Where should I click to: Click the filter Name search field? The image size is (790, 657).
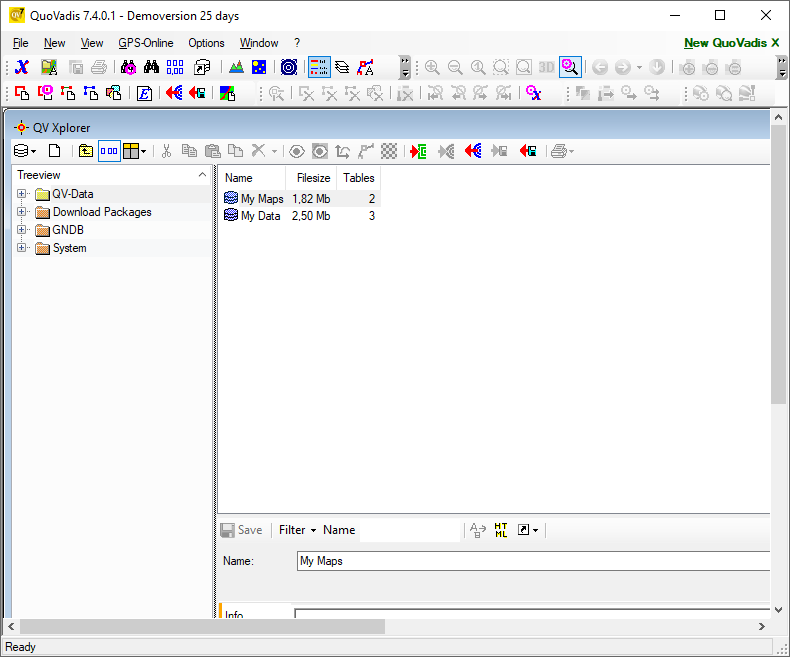coord(410,530)
